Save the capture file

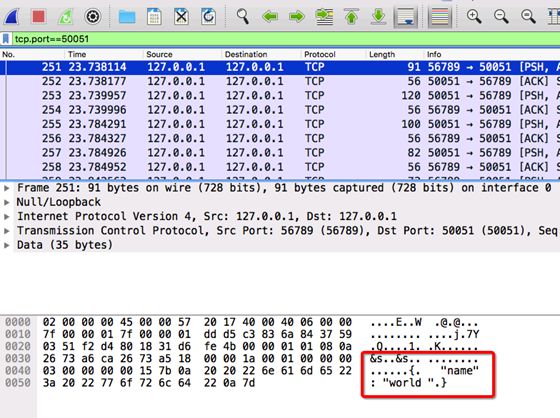point(154,16)
